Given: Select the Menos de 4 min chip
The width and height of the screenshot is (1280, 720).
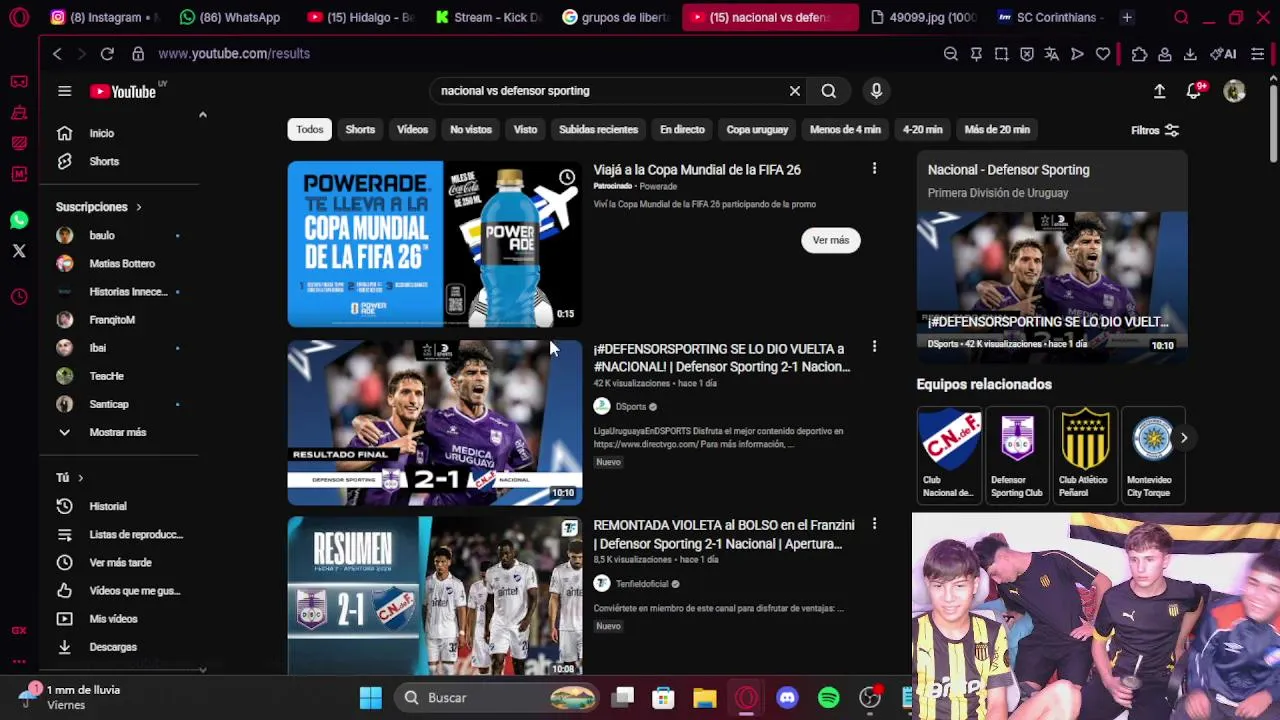Looking at the screenshot, I should (x=845, y=130).
